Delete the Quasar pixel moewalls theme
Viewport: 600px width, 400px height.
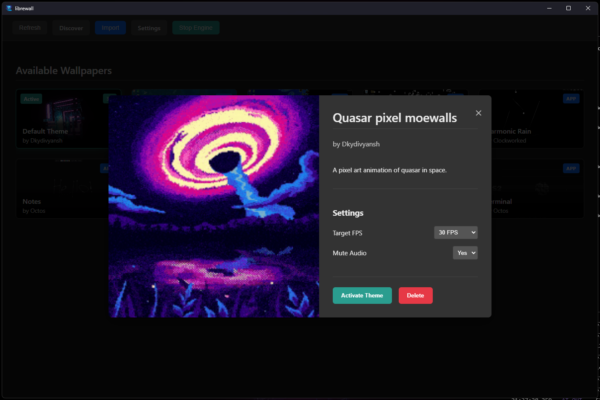[x=416, y=296]
